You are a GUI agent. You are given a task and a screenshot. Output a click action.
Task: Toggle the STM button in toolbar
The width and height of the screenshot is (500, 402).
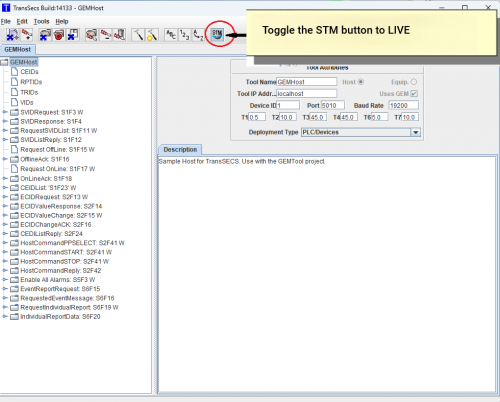217,34
